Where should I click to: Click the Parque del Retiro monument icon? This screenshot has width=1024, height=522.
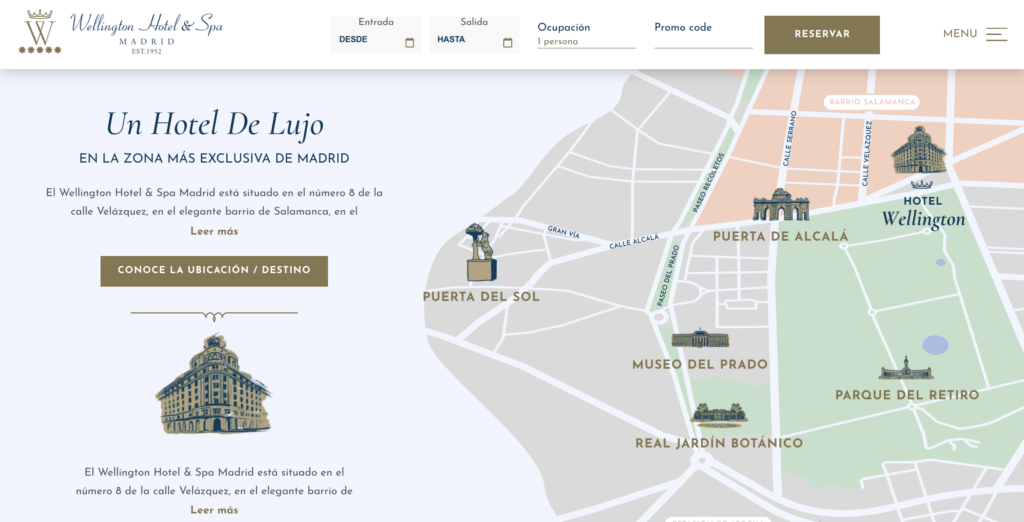[906, 368]
